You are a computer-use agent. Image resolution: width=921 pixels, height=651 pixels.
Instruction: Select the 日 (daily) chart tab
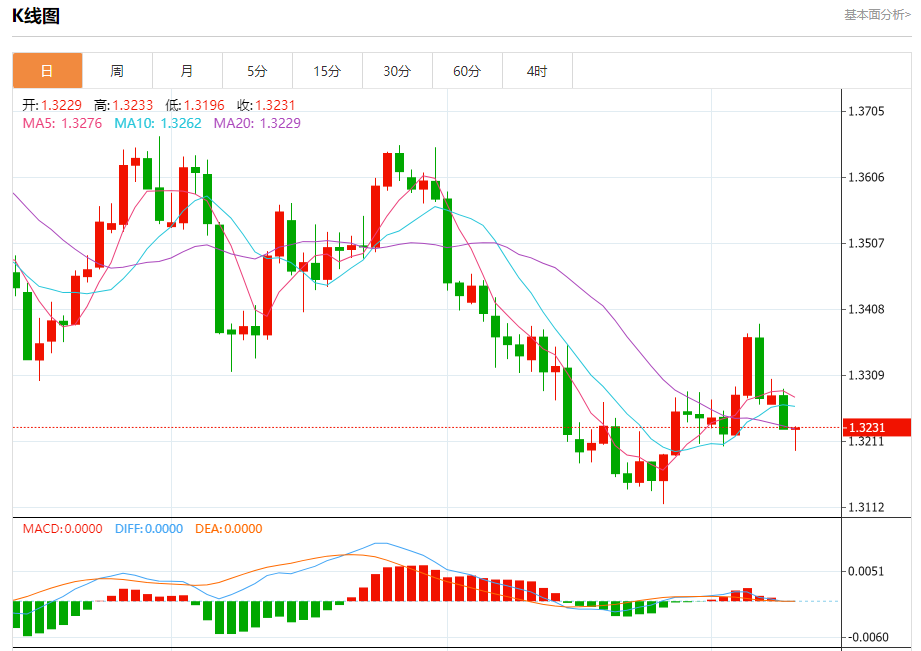(47, 71)
